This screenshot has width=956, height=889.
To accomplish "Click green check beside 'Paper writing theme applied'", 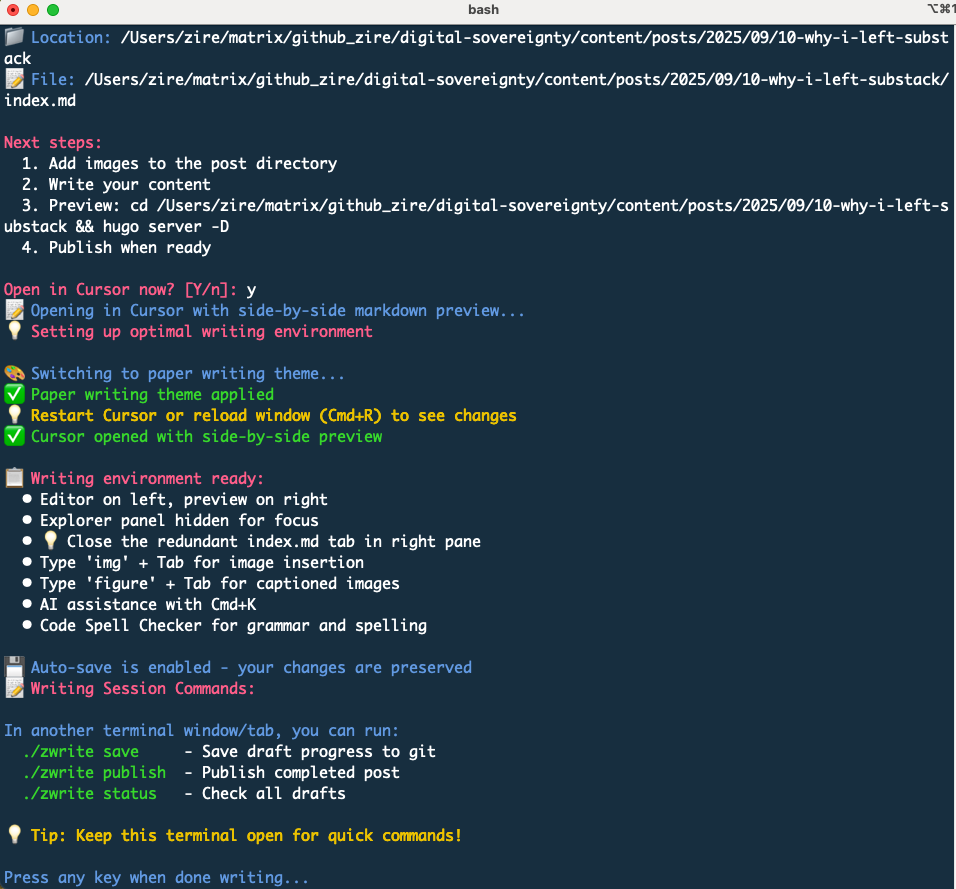I will (x=14, y=395).
